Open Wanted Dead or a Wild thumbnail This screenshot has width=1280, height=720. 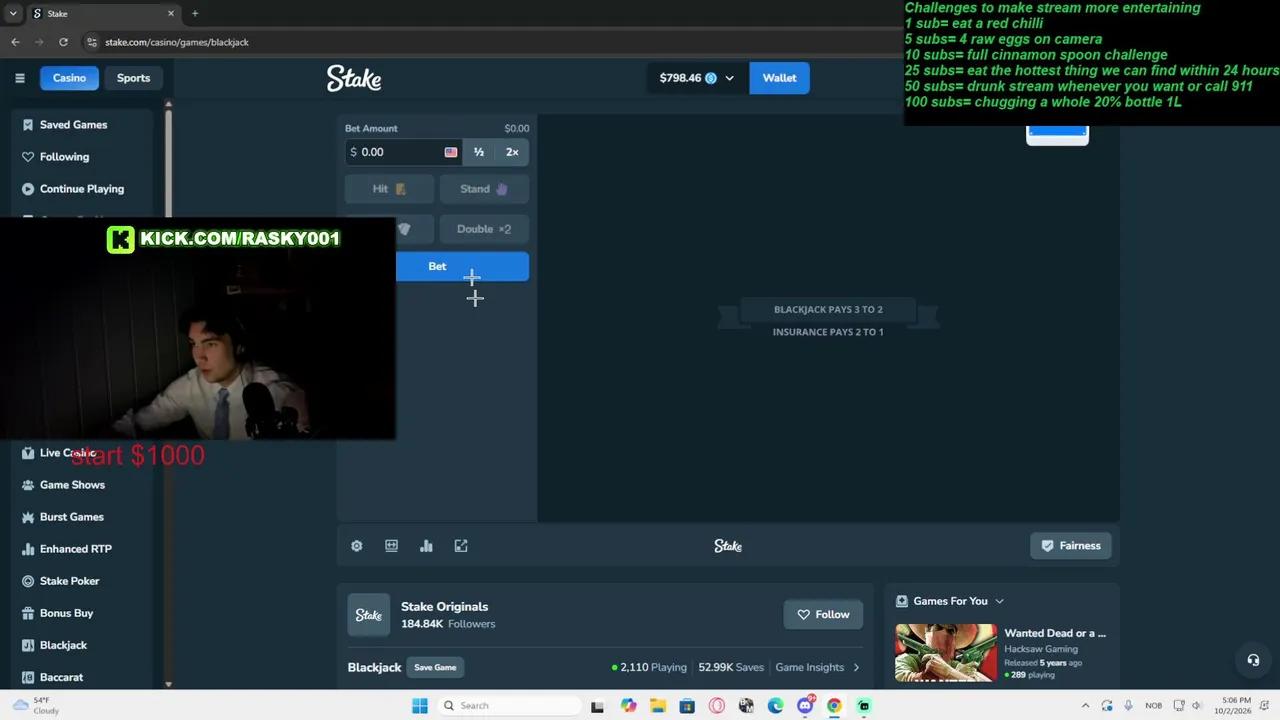946,653
